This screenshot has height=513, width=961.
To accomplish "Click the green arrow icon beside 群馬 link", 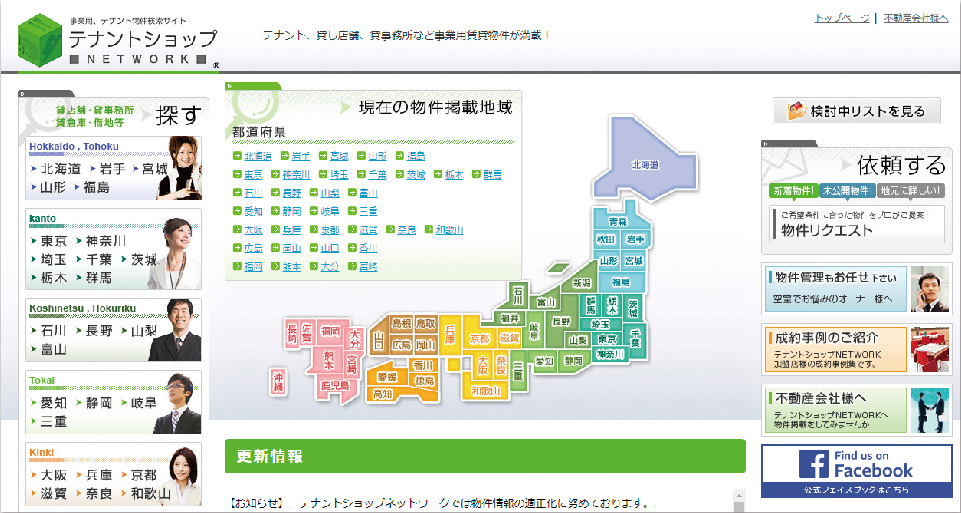I will tap(476, 175).
